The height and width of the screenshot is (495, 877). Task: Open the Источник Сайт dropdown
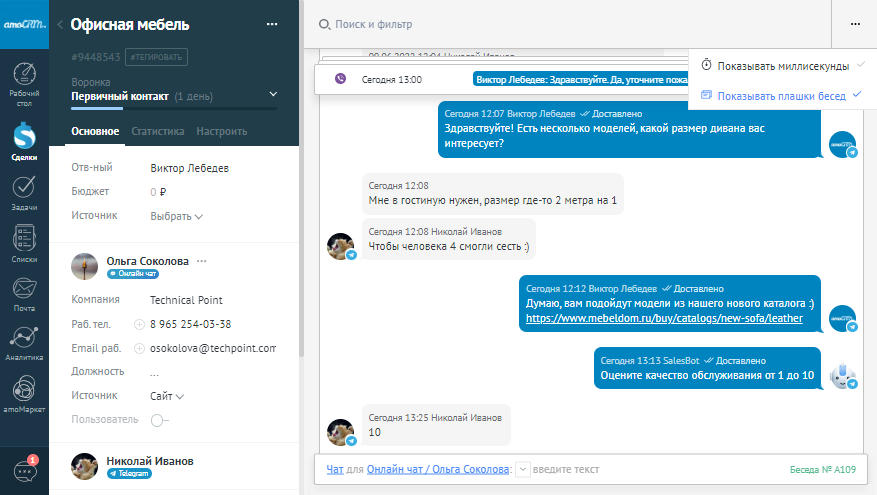167,396
